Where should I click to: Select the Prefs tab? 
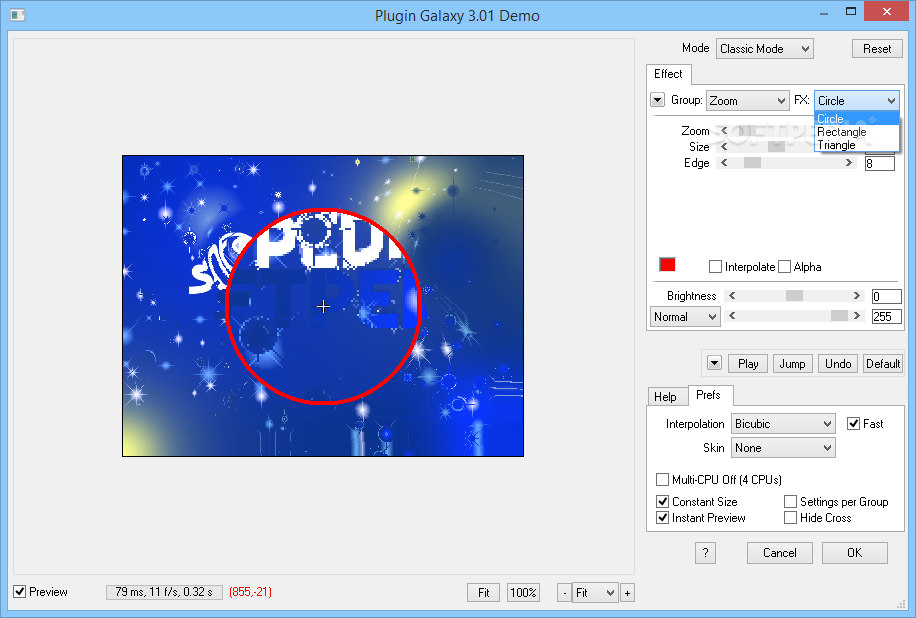tap(709, 395)
